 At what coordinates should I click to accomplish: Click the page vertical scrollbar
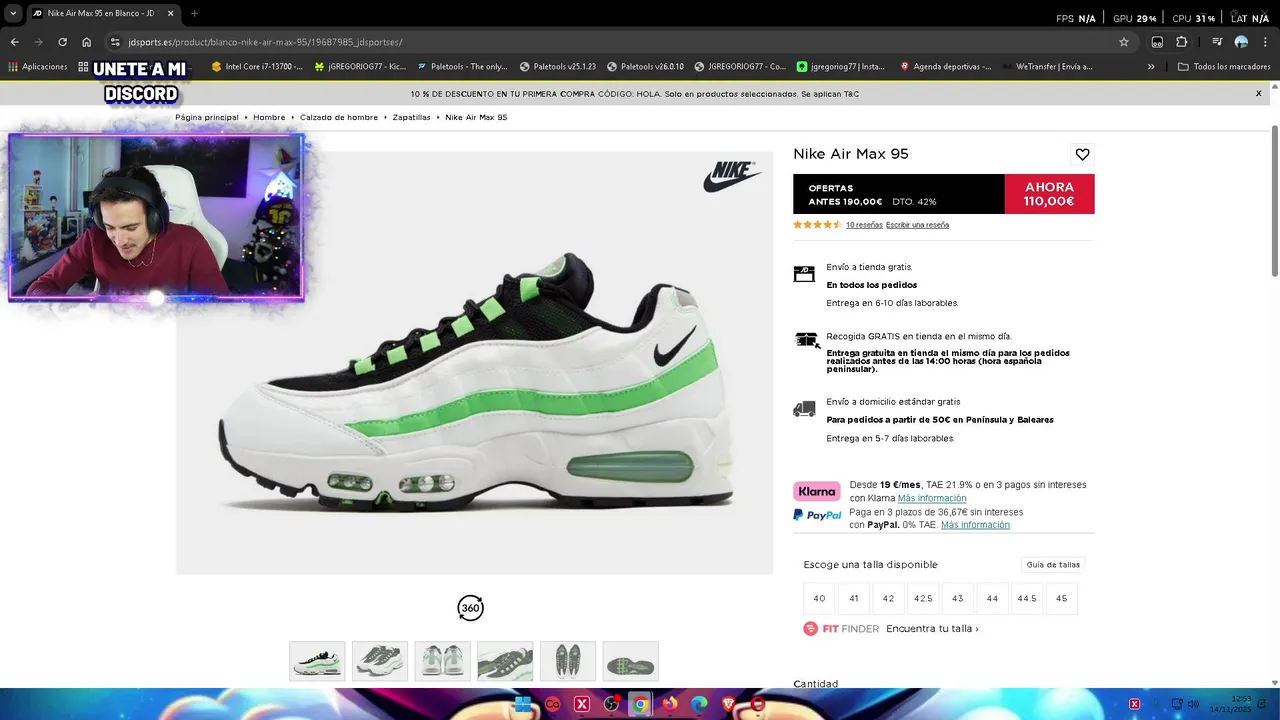point(1275,200)
